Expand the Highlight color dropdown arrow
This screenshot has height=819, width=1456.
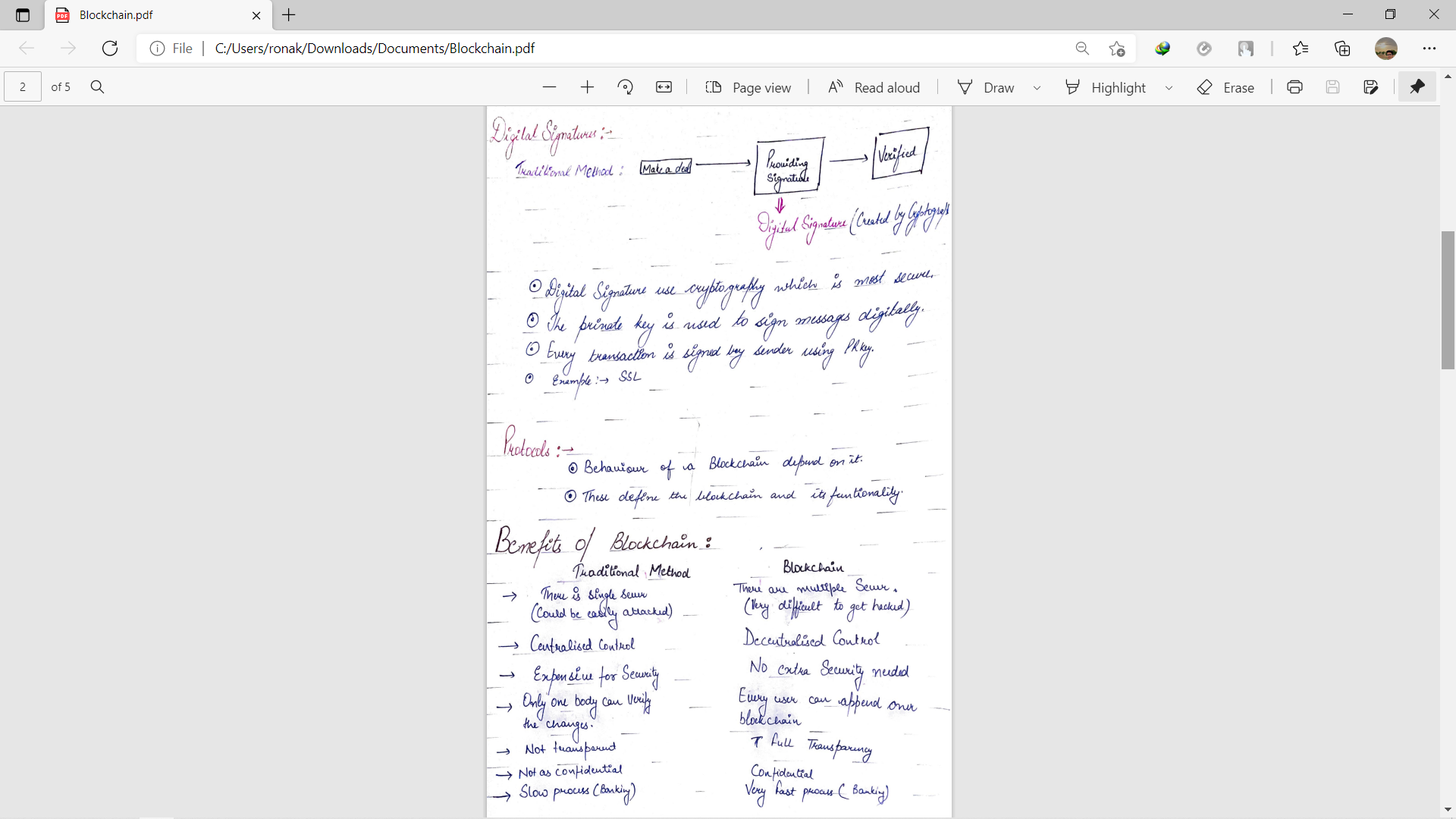tap(1169, 88)
